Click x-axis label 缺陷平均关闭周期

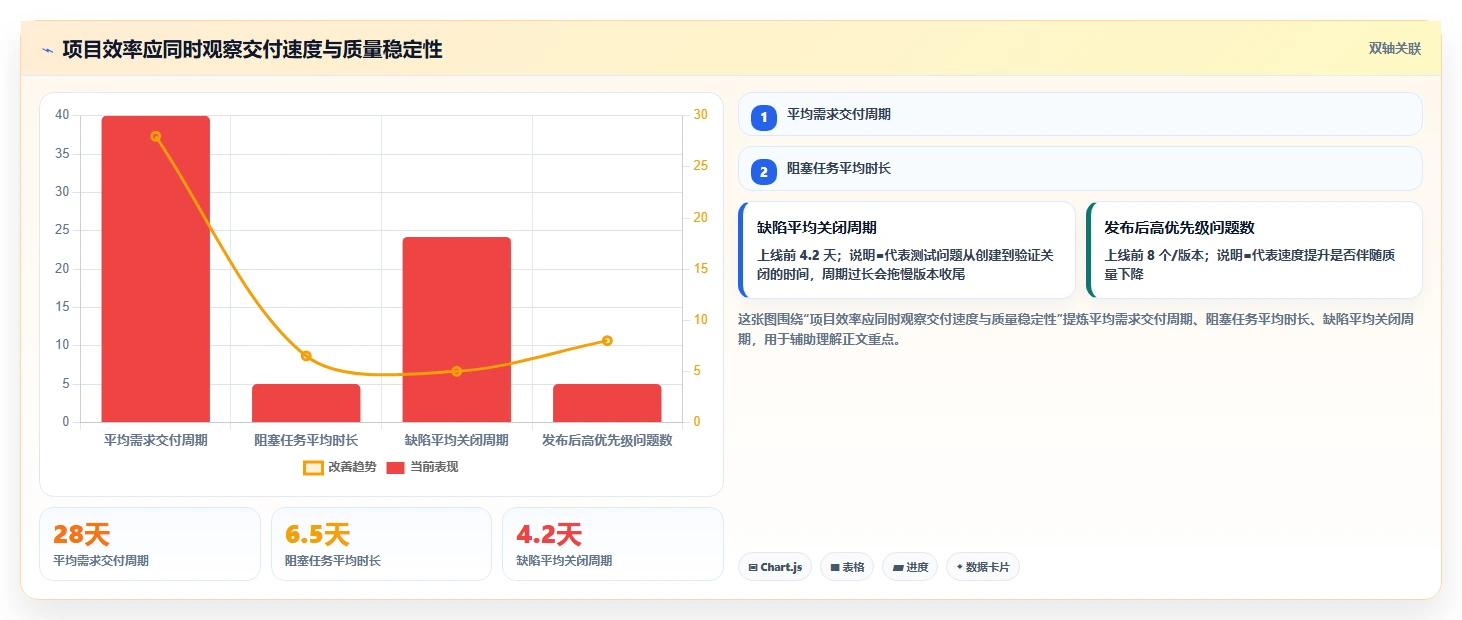pyautogui.click(x=457, y=440)
